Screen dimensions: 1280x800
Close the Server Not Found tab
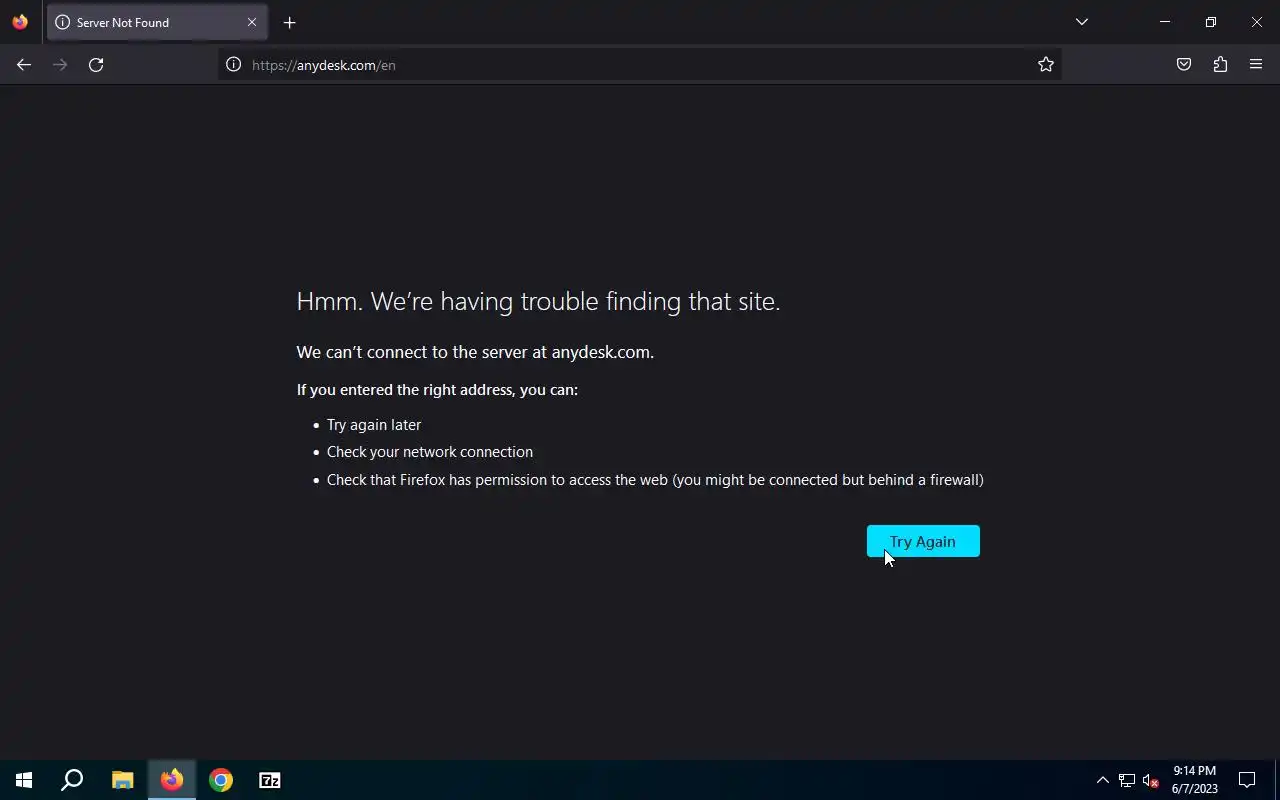(x=252, y=22)
